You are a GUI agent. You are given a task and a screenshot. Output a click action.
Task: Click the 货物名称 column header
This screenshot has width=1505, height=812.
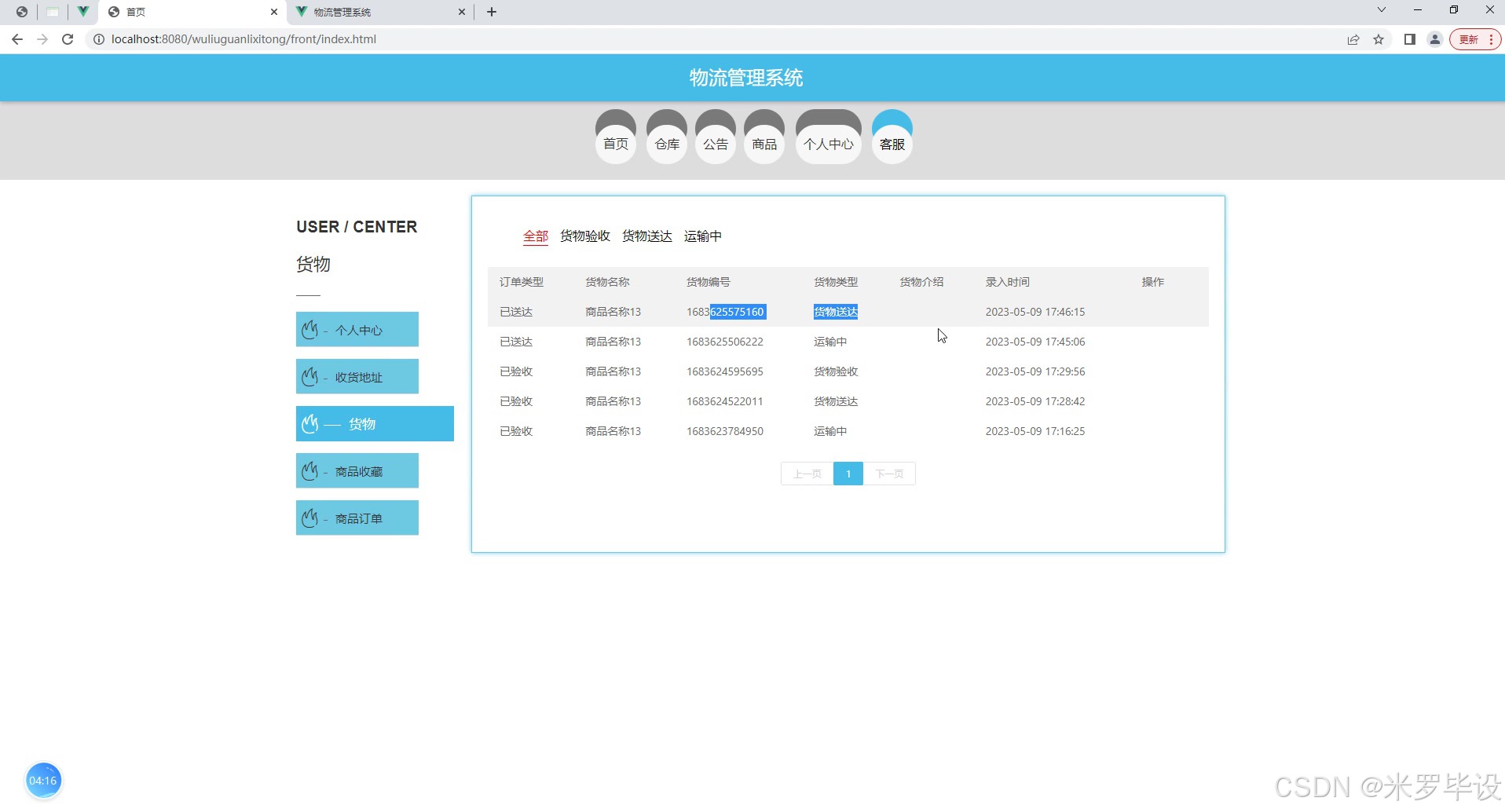tap(607, 282)
